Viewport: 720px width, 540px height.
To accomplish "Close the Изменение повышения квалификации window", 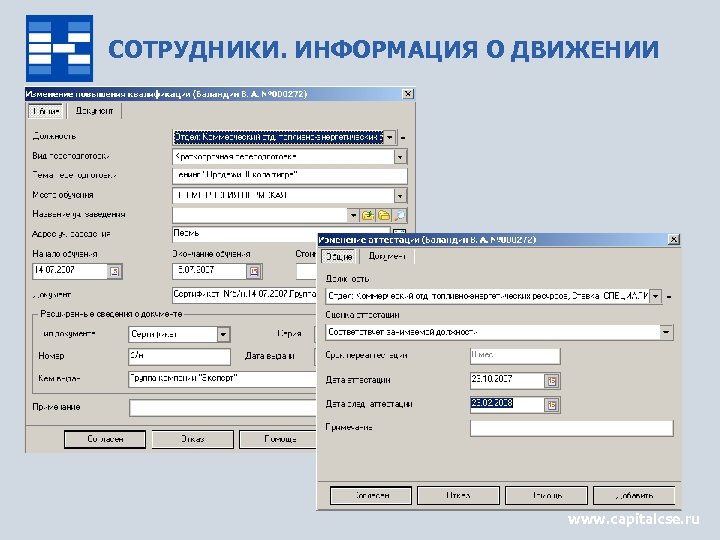I will [408, 94].
